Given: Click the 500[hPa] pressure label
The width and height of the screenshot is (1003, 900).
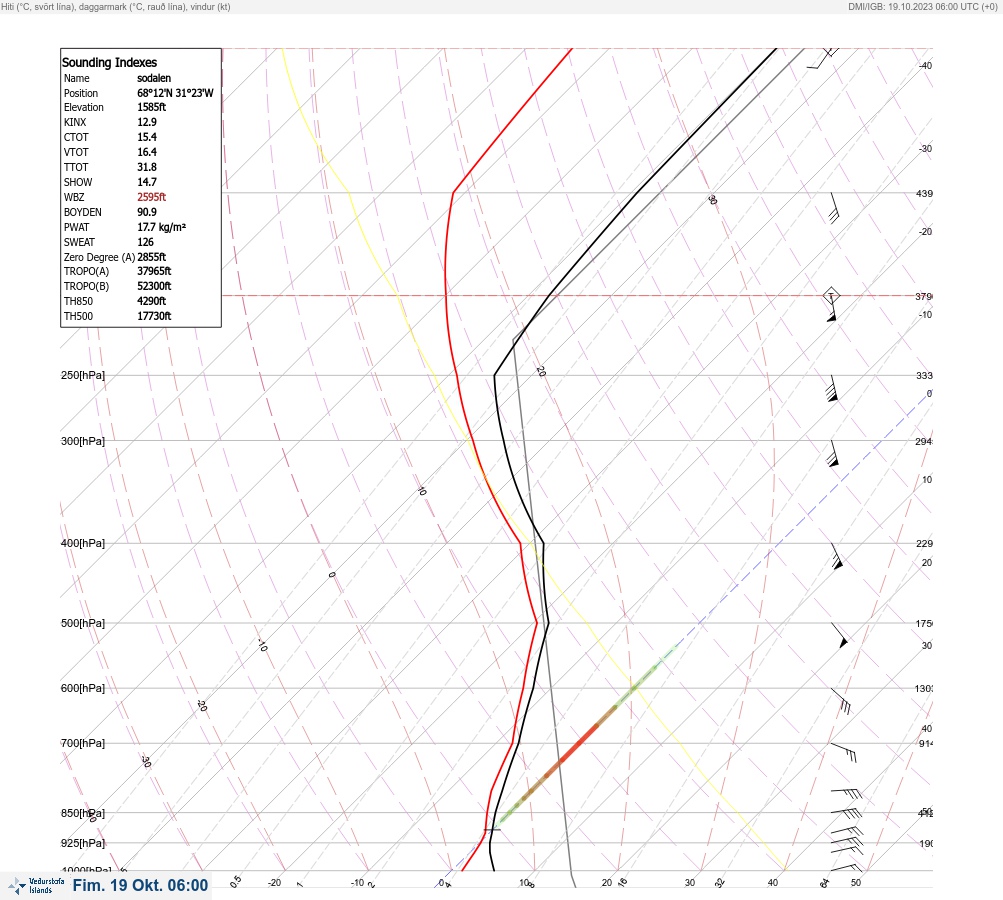Looking at the screenshot, I should pos(83,623).
